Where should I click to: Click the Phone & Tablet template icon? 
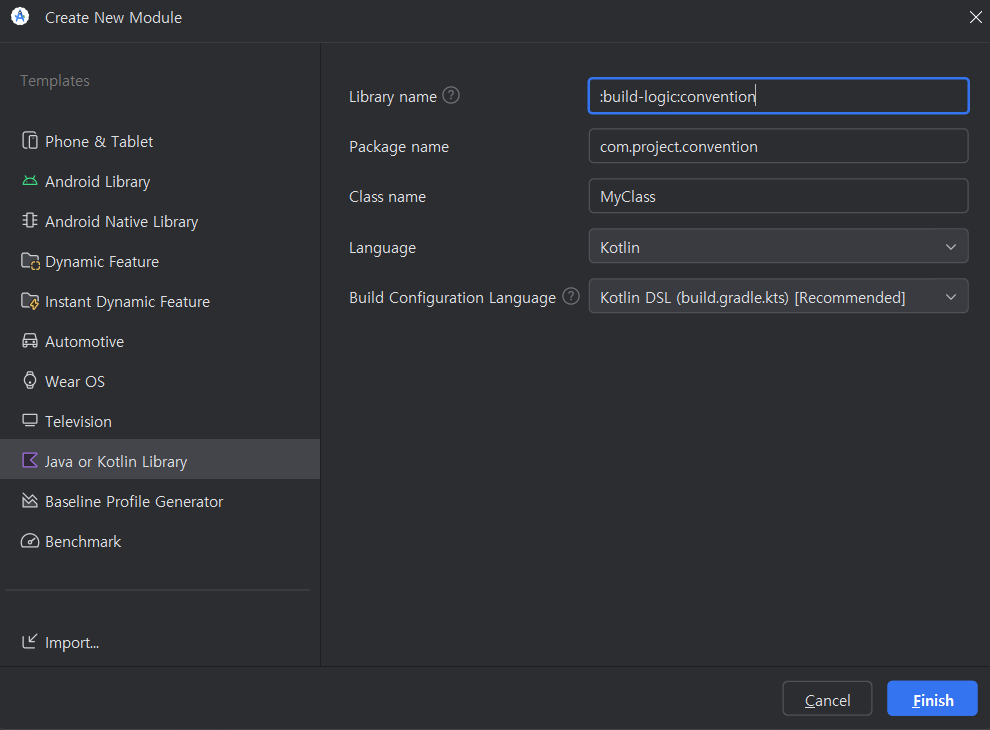(x=30, y=140)
